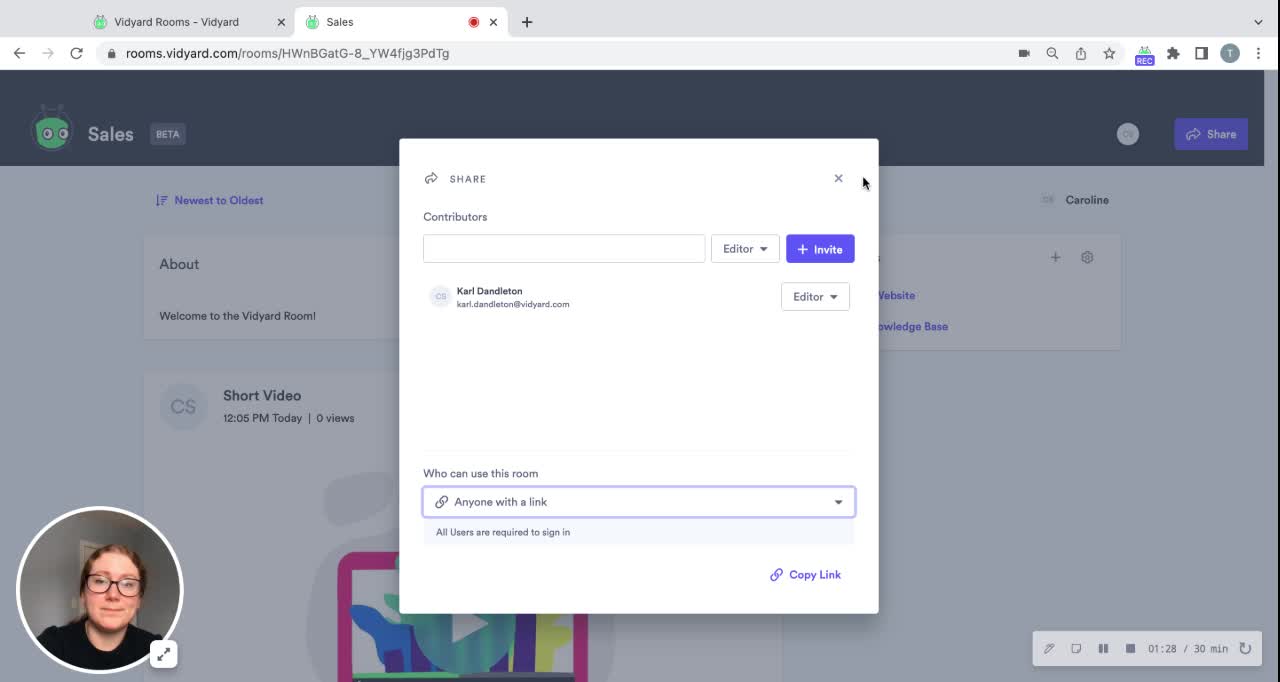This screenshot has height=682, width=1280.
Task: Close the Sales browser tab
Action: point(493,22)
